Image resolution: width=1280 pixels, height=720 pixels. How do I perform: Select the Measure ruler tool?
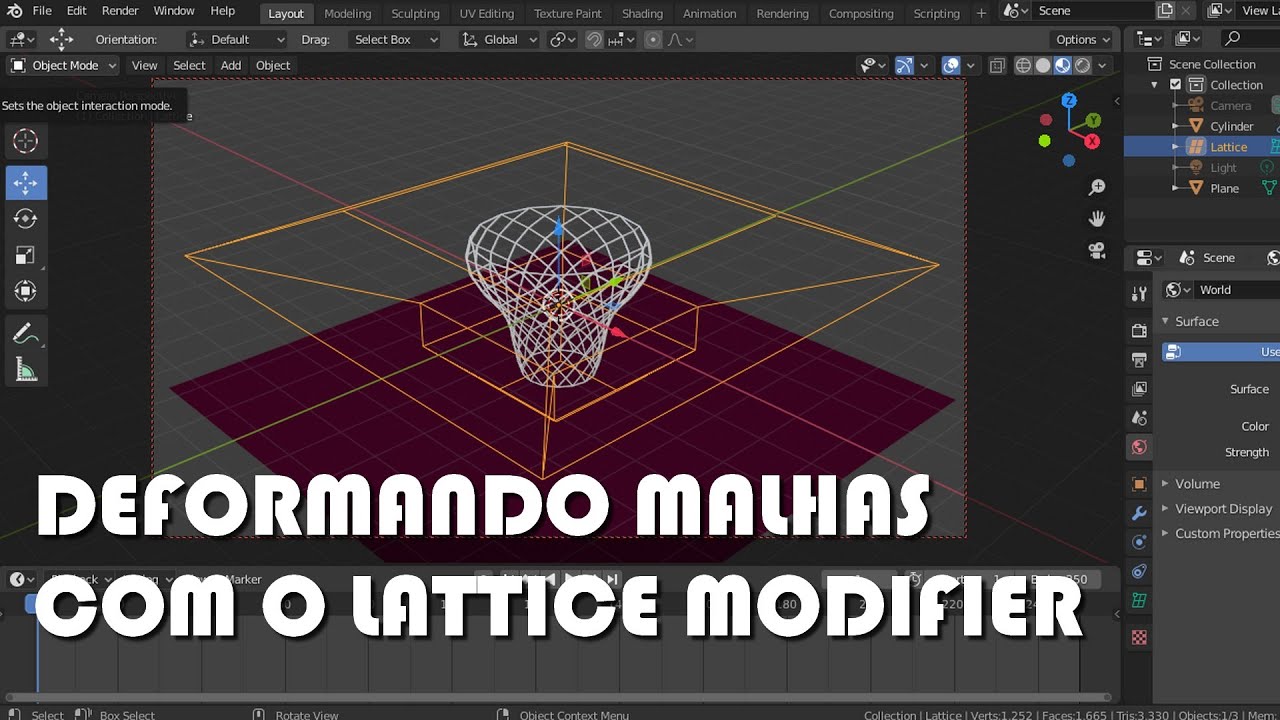coord(26,371)
